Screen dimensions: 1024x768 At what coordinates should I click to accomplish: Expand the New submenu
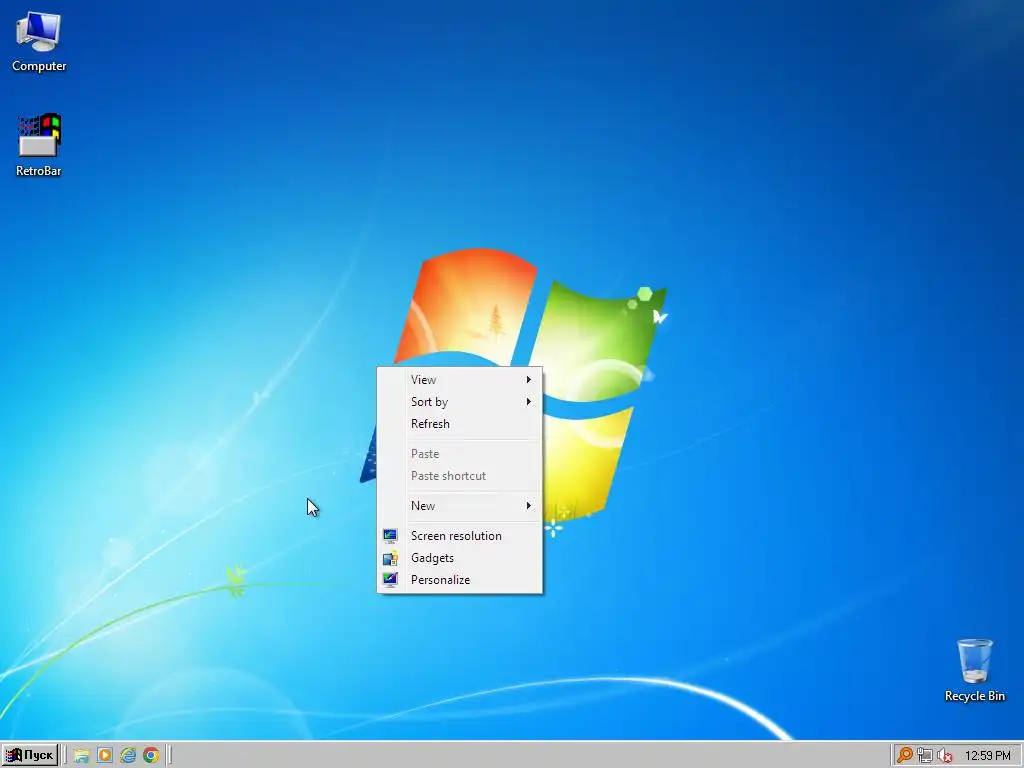[460, 506]
